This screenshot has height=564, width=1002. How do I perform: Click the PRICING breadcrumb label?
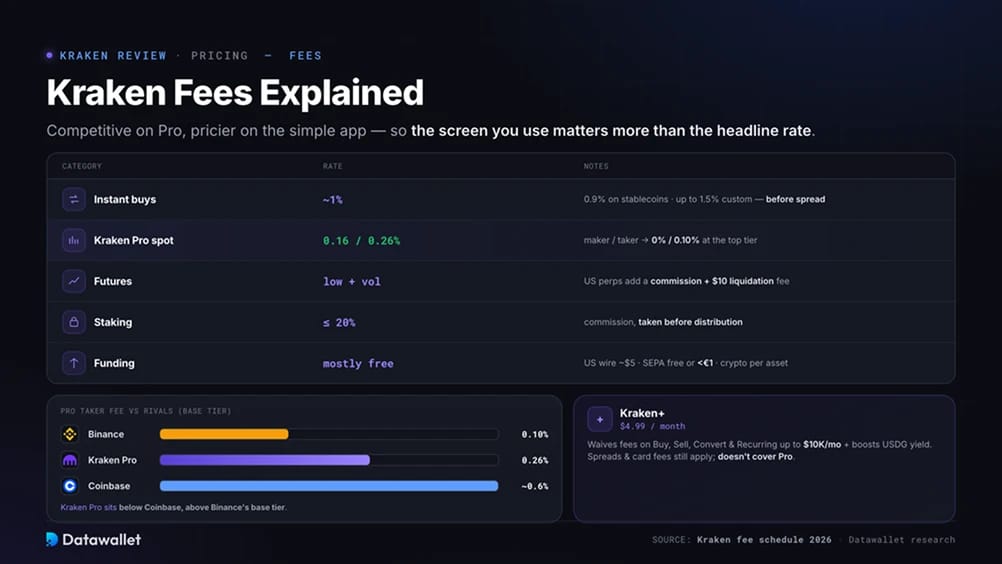click(x=219, y=56)
